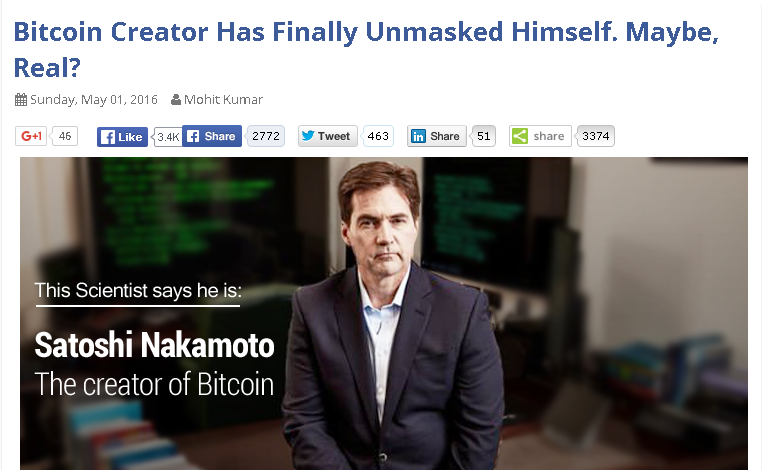Click the Sunday, May 01, 2016 date
The height and width of the screenshot is (470, 768).
coord(94,100)
